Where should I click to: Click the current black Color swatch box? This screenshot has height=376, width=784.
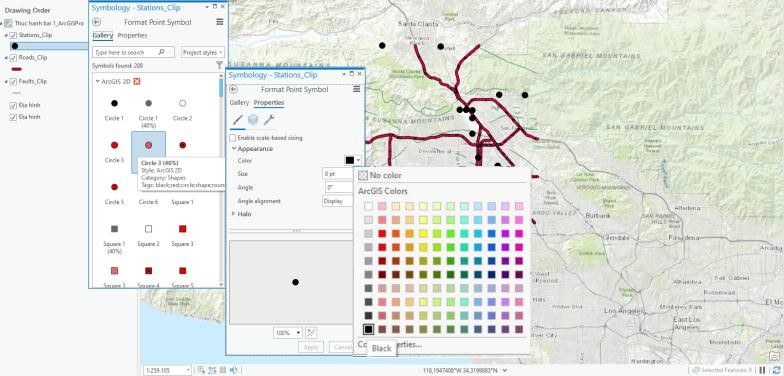click(350, 160)
